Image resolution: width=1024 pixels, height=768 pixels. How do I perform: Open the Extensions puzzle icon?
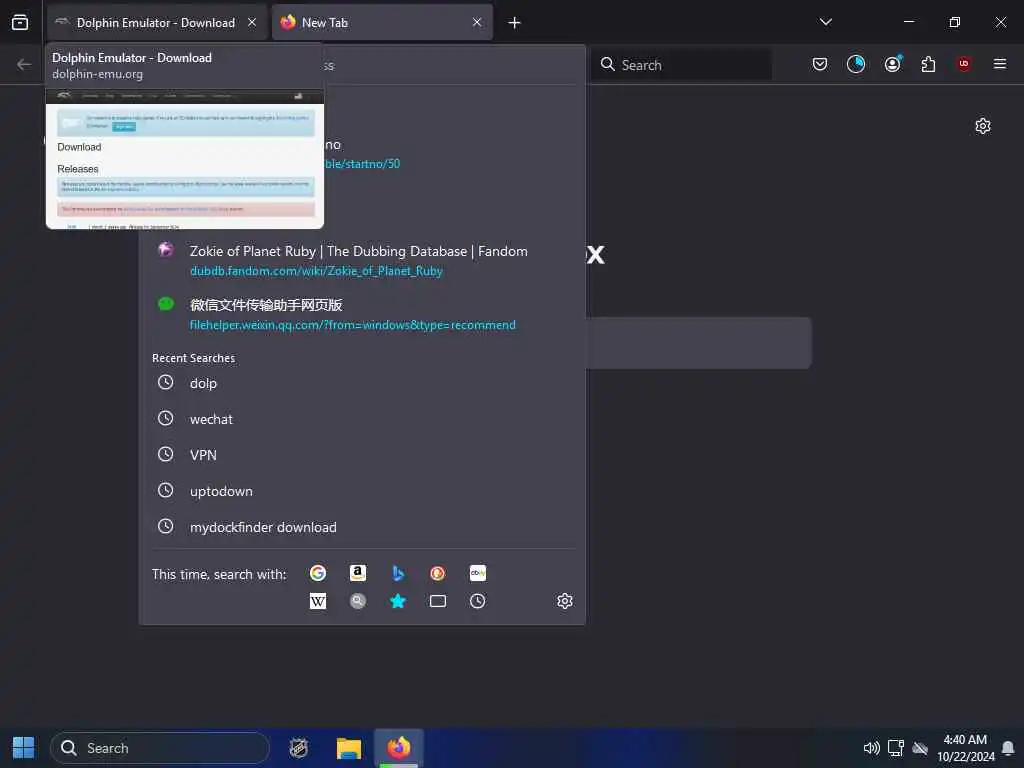tap(928, 64)
